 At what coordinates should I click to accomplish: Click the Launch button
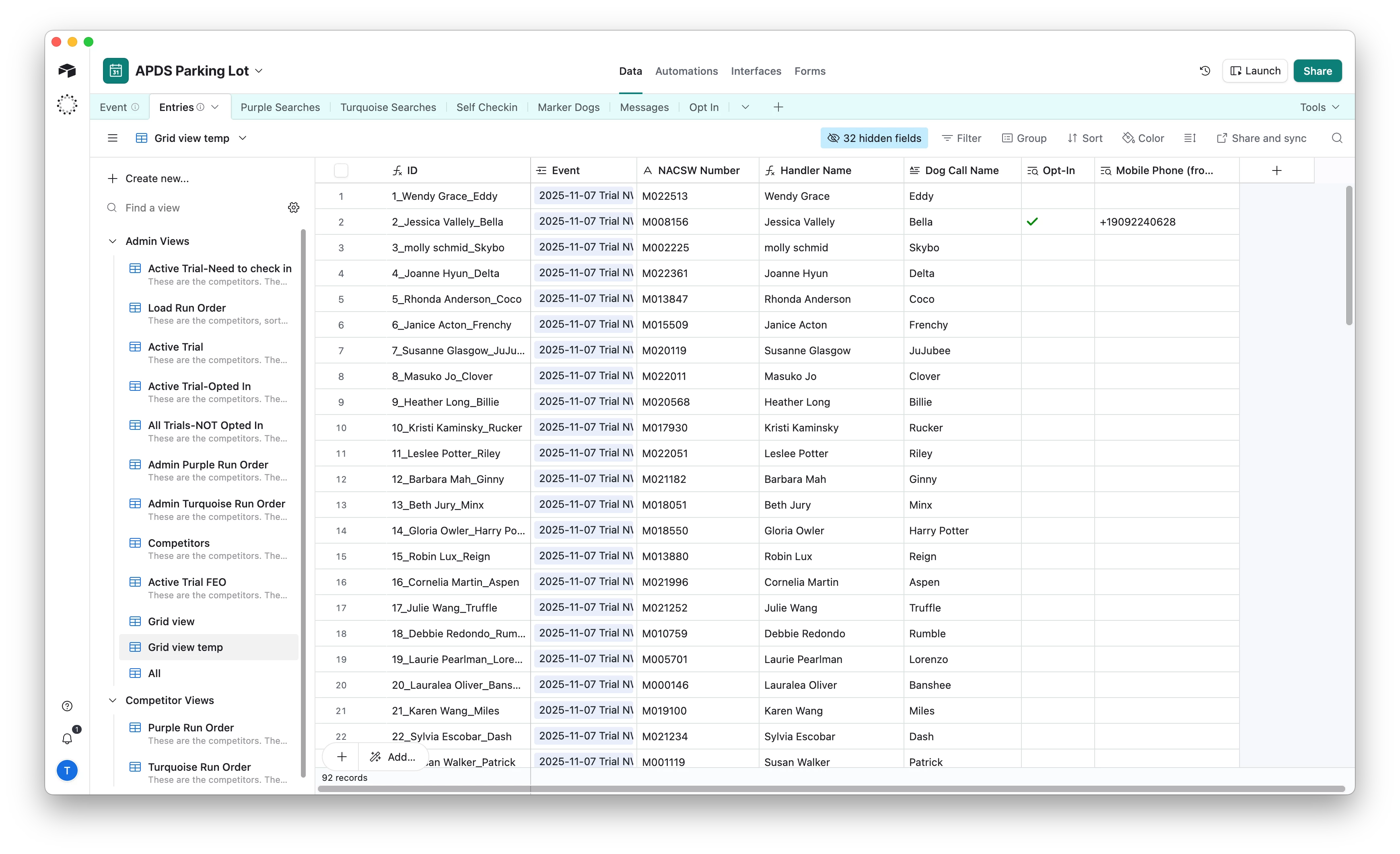(1254, 71)
